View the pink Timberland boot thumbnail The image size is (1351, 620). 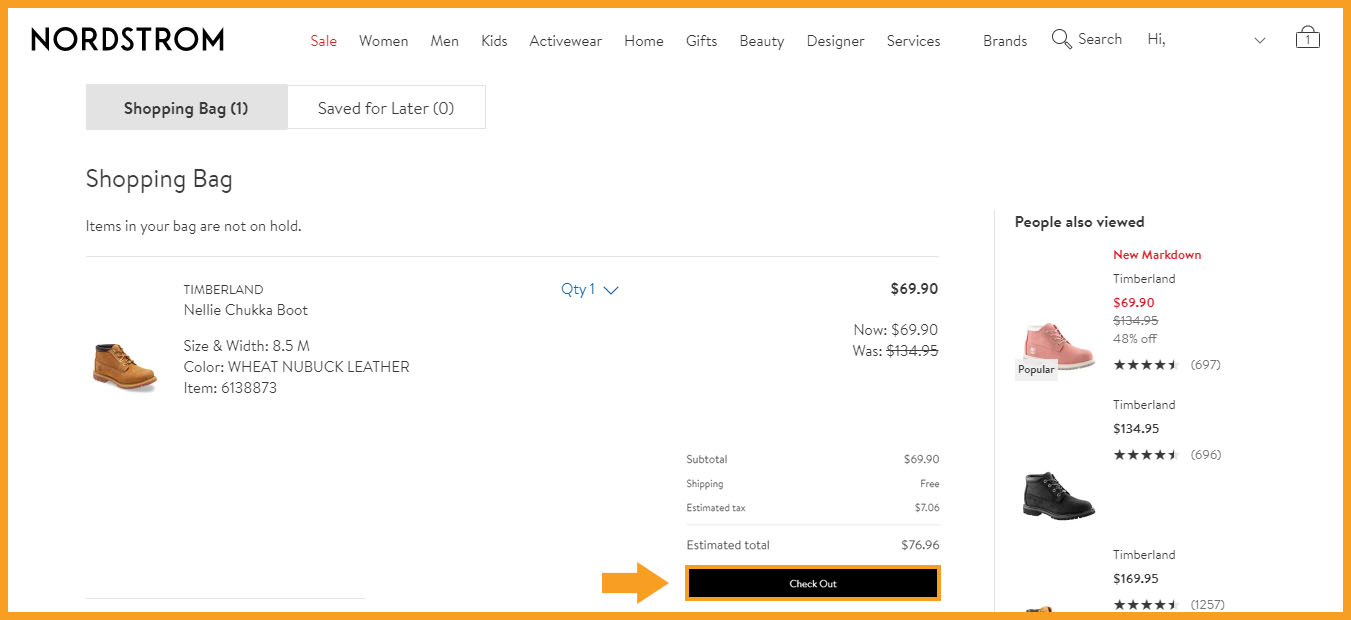point(1060,345)
